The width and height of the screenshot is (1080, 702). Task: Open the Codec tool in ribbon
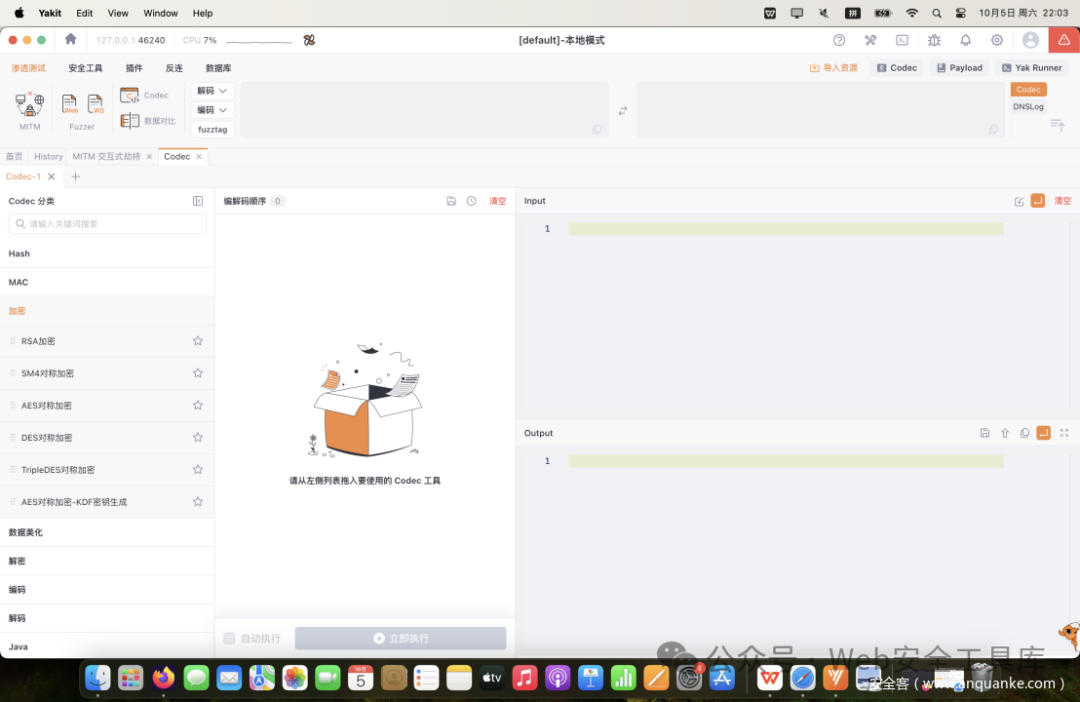pyautogui.click(x=144, y=95)
